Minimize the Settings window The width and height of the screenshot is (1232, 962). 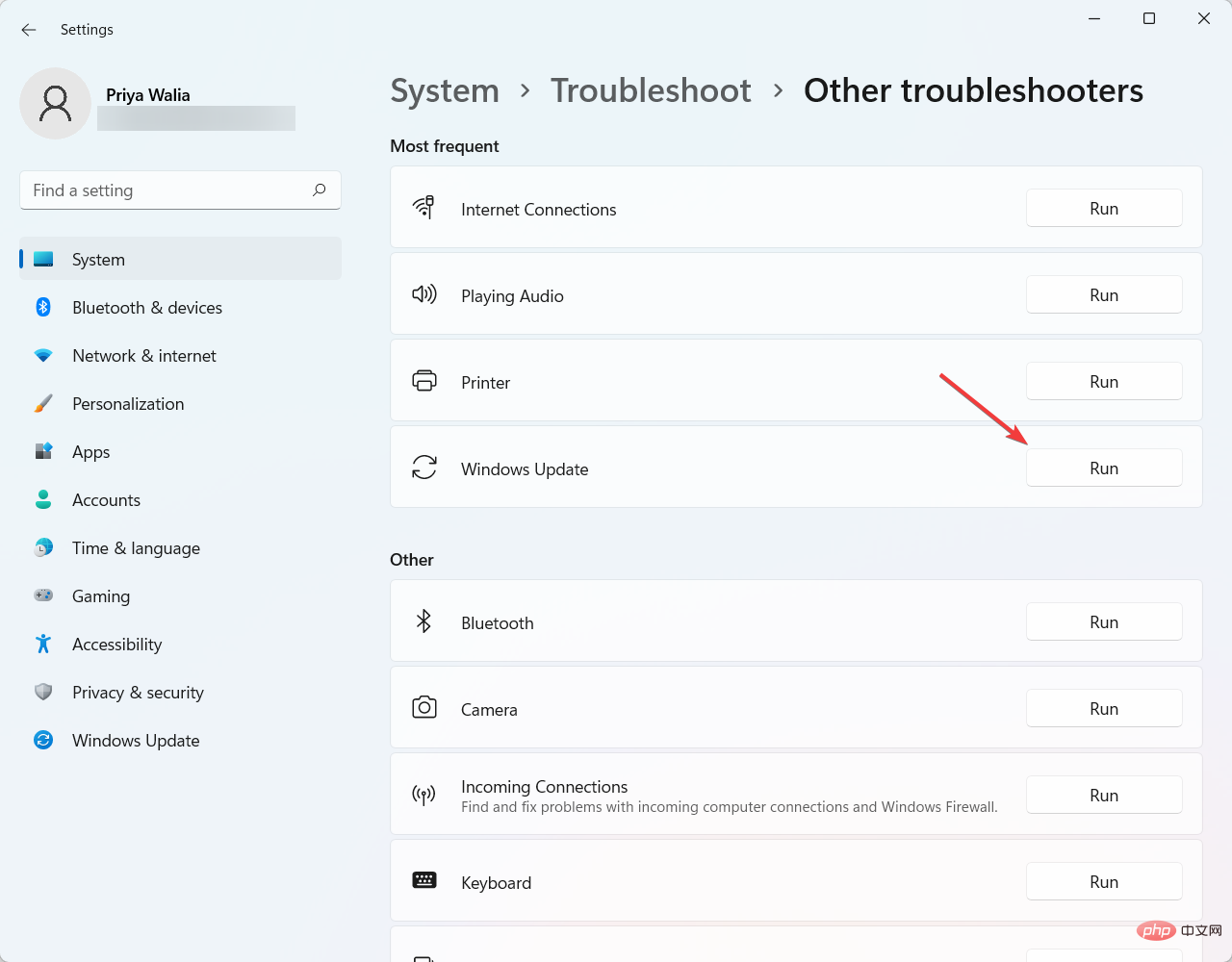coord(1094,18)
